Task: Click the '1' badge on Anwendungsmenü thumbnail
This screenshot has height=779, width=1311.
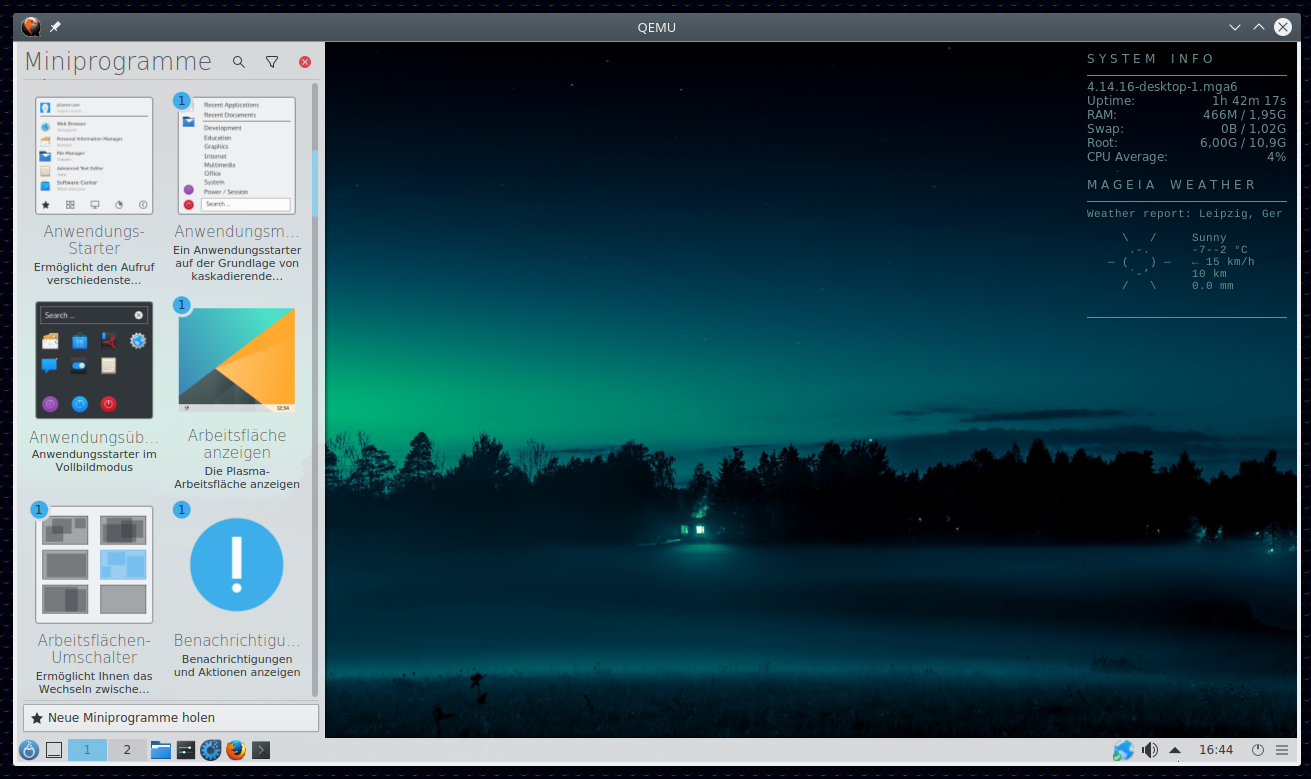Action: pos(181,100)
